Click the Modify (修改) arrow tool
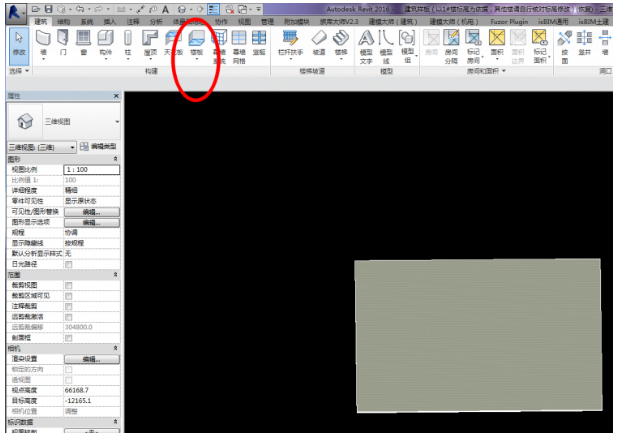 19,46
